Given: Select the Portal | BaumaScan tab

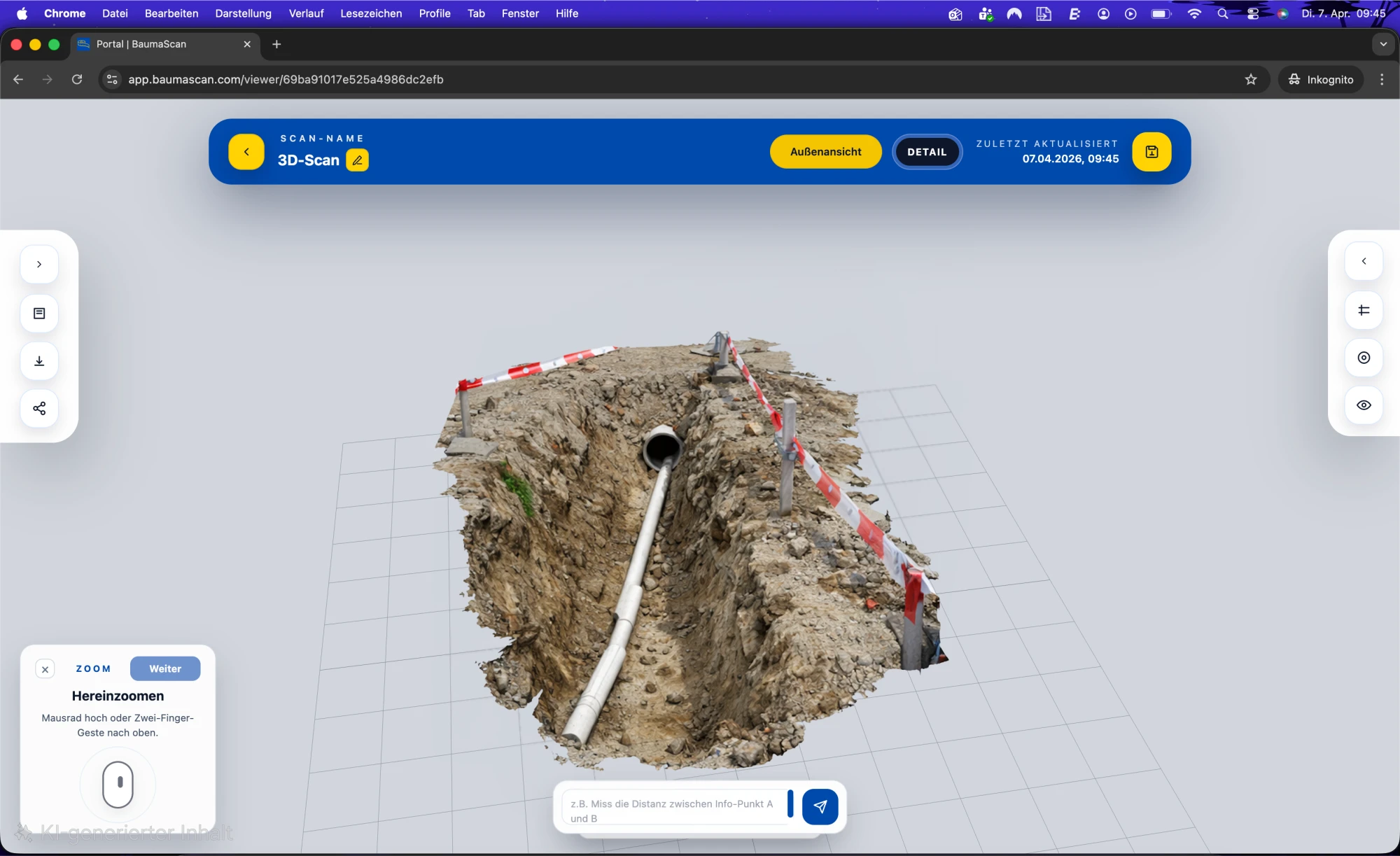Looking at the screenshot, I should (164, 44).
